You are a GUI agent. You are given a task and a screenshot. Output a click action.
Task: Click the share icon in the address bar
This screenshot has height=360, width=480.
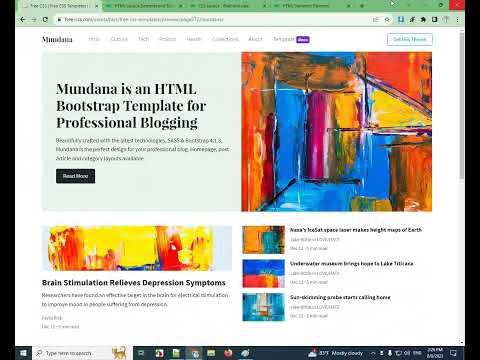pos(376,20)
